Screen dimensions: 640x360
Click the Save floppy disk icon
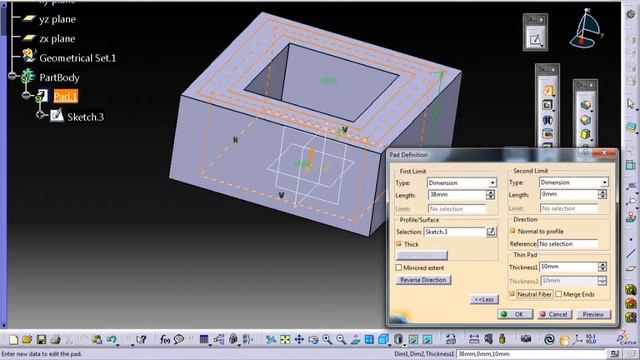41,340
